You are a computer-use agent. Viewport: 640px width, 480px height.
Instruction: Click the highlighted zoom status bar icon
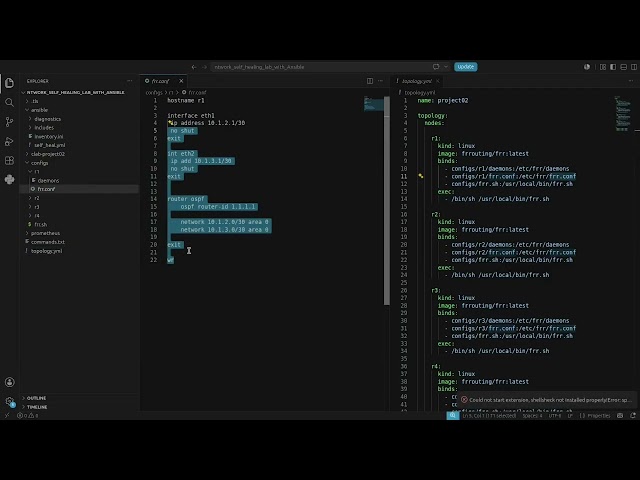(452, 416)
